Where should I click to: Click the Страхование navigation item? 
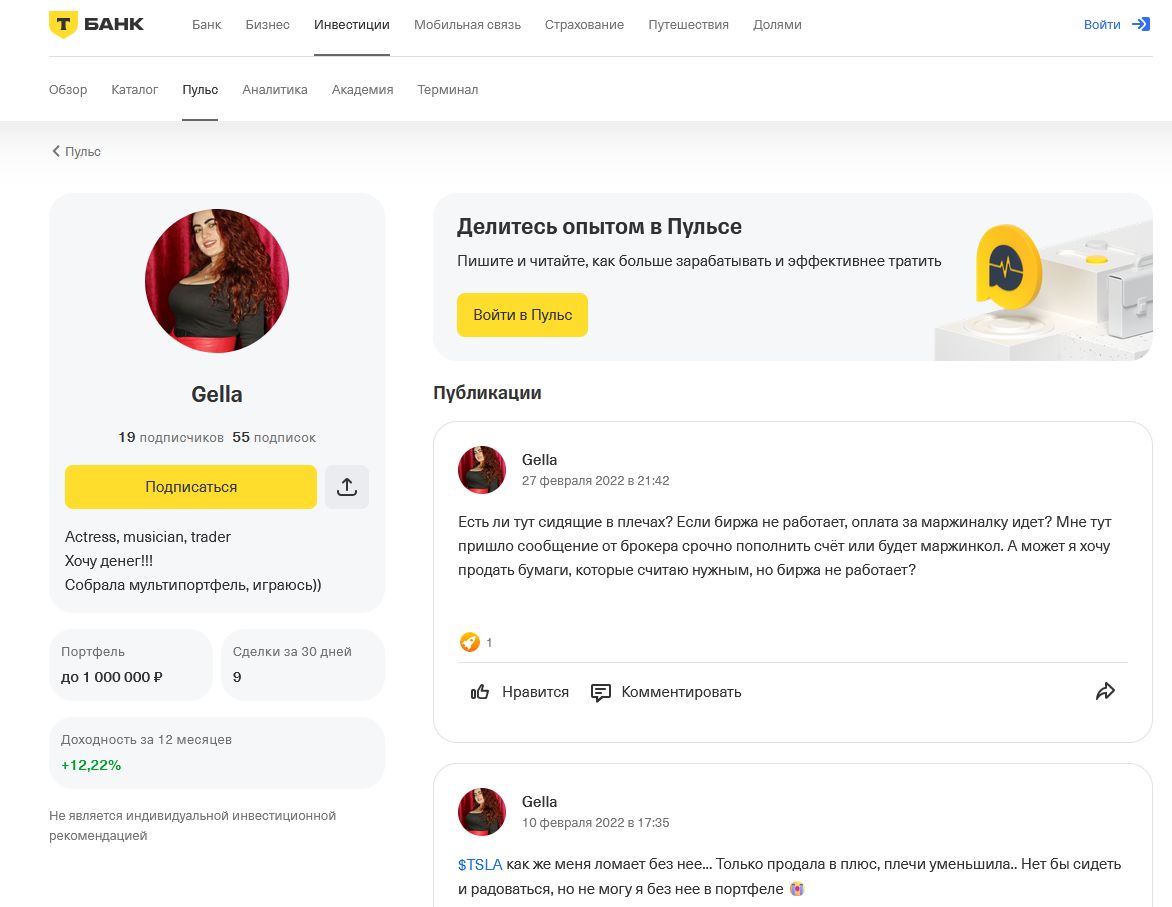point(584,25)
